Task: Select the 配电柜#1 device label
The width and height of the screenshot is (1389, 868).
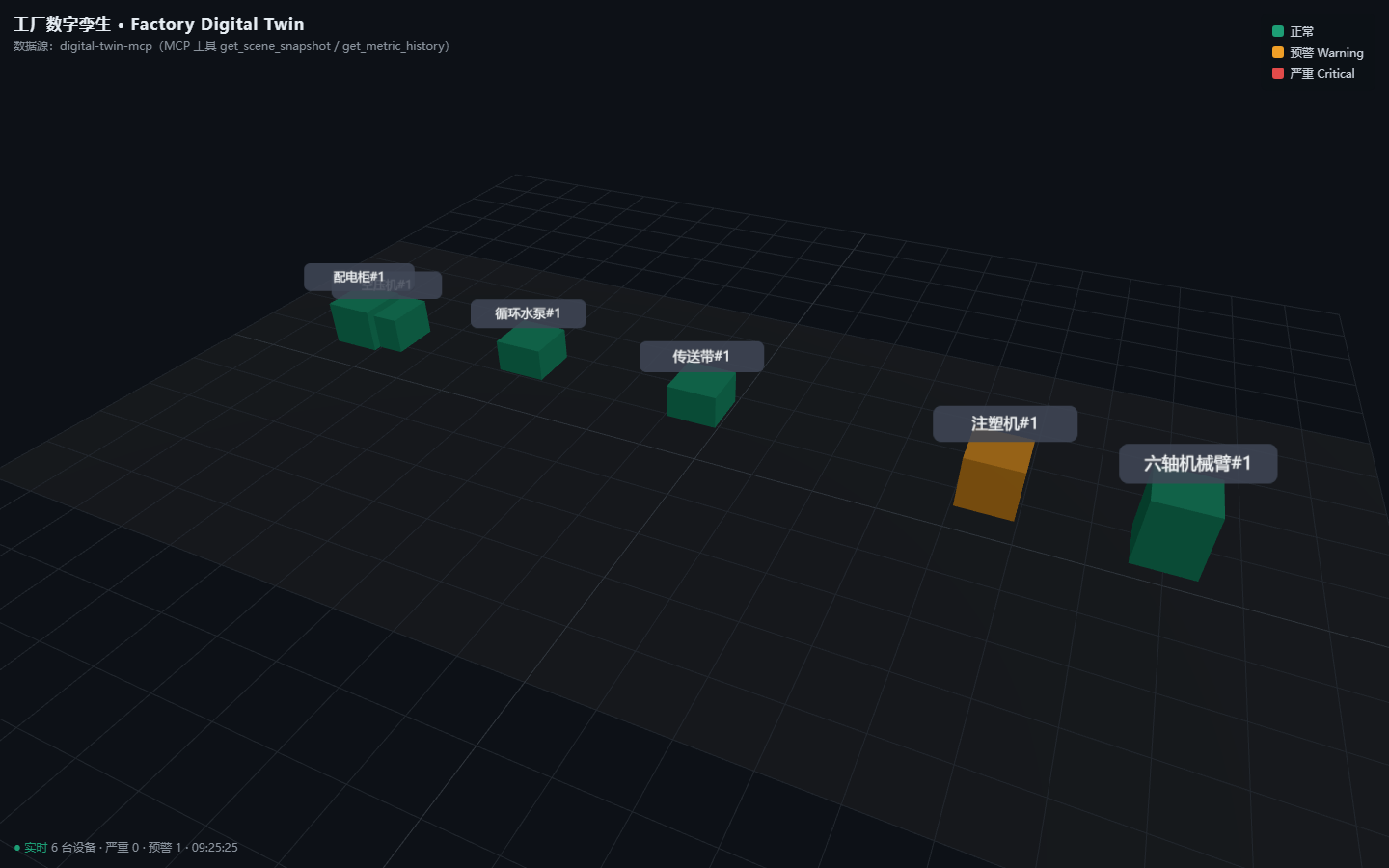Action: pos(359,277)
